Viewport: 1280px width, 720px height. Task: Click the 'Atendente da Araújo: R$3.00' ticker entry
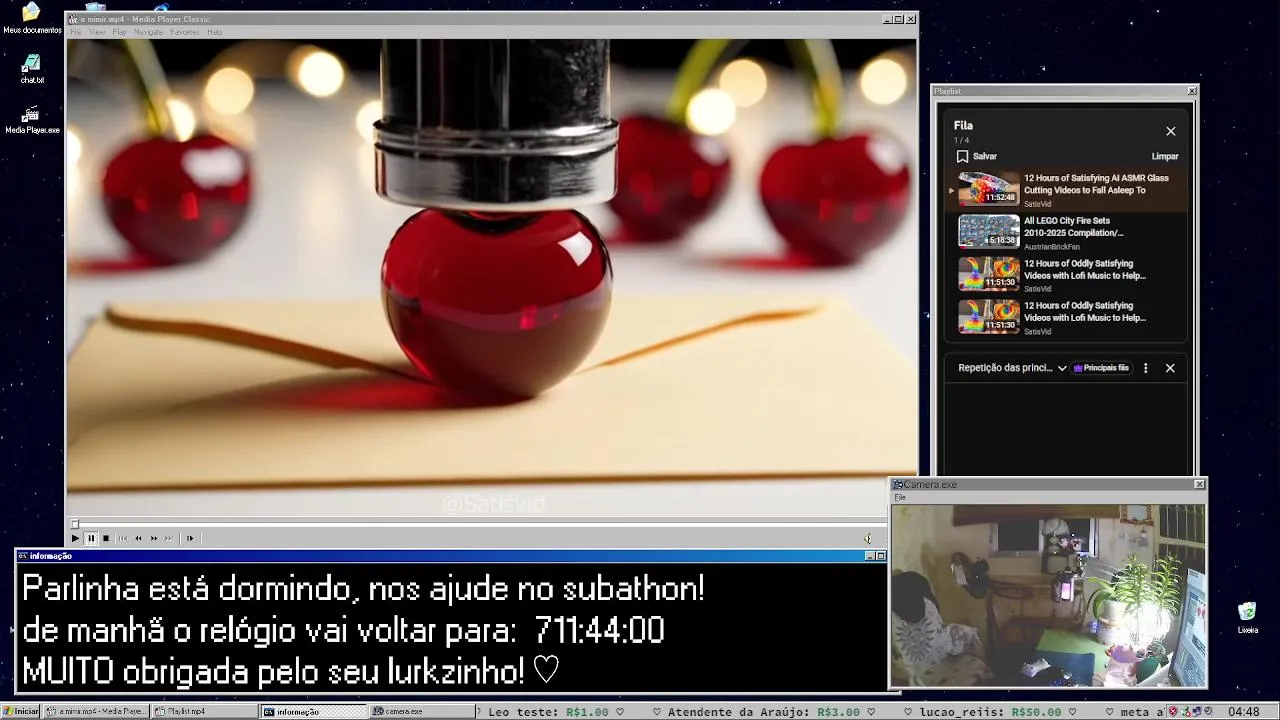point(764,712)
